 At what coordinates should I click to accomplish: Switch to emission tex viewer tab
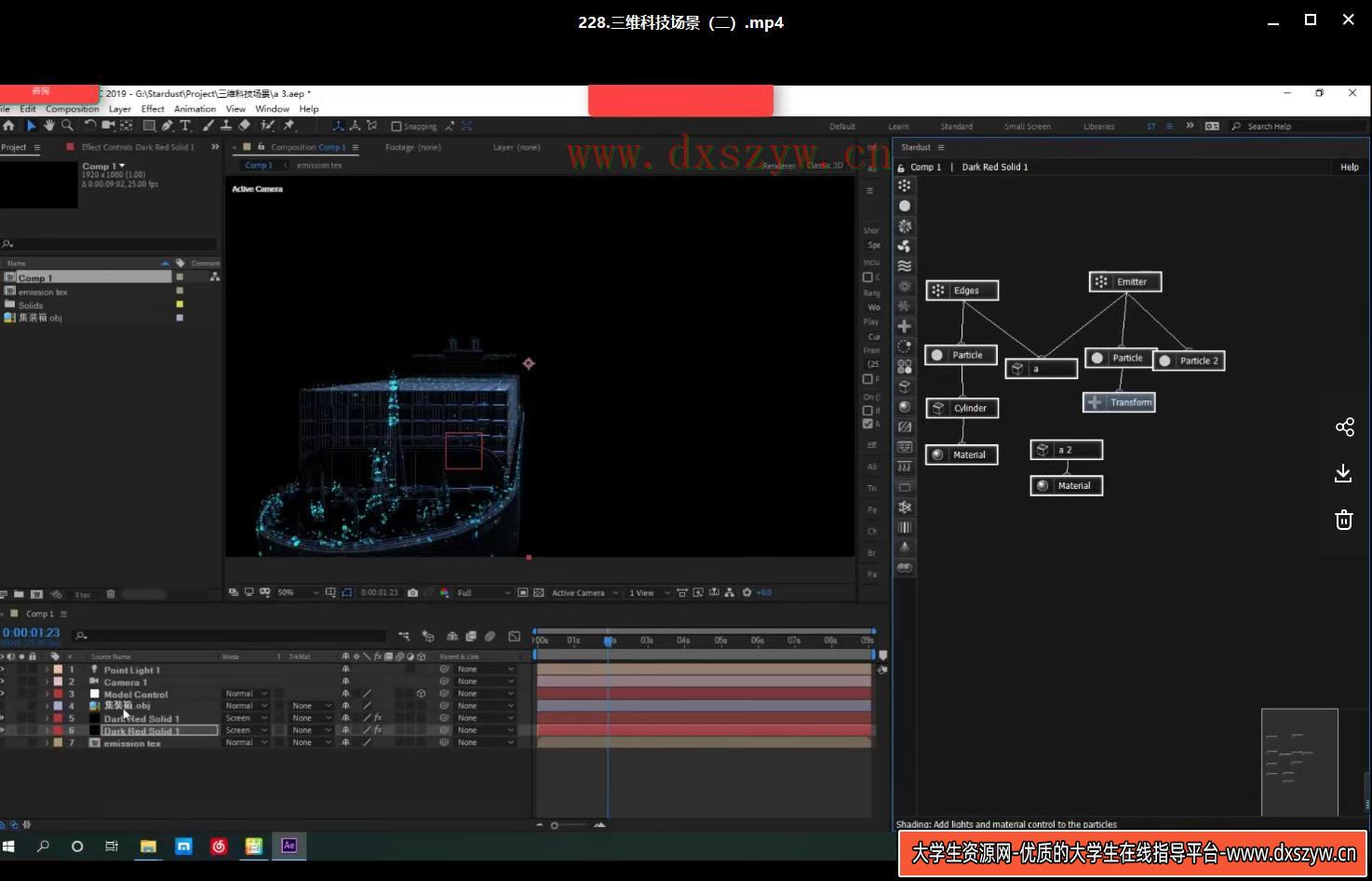click(x=319, y=166)
